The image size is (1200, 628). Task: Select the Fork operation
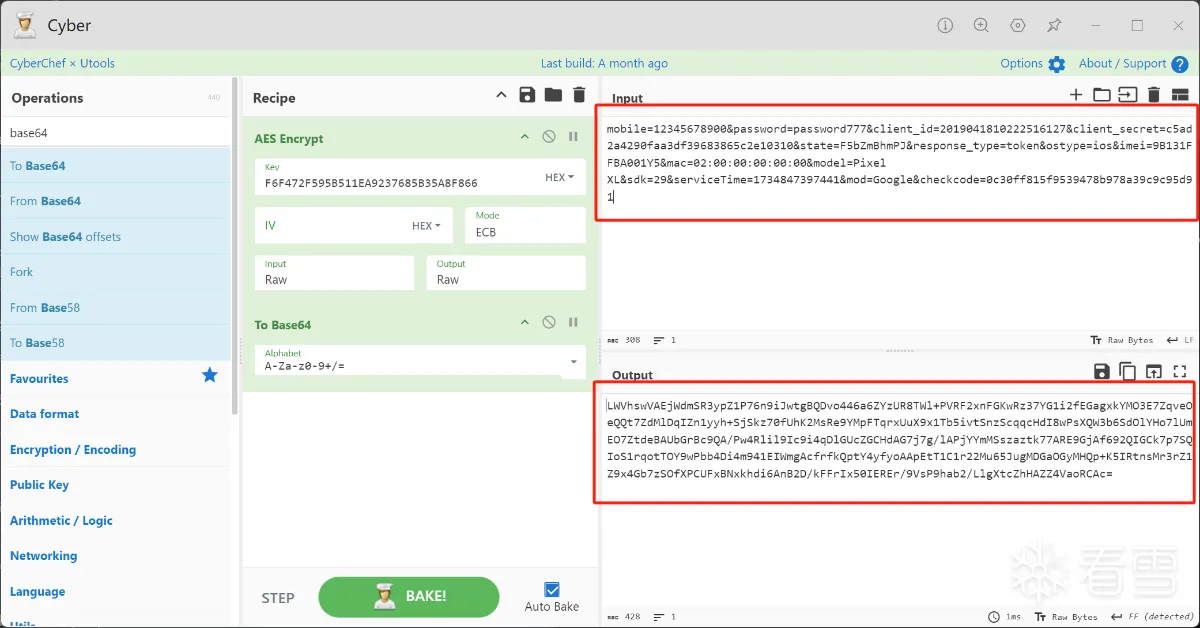(x=115, y=272)
